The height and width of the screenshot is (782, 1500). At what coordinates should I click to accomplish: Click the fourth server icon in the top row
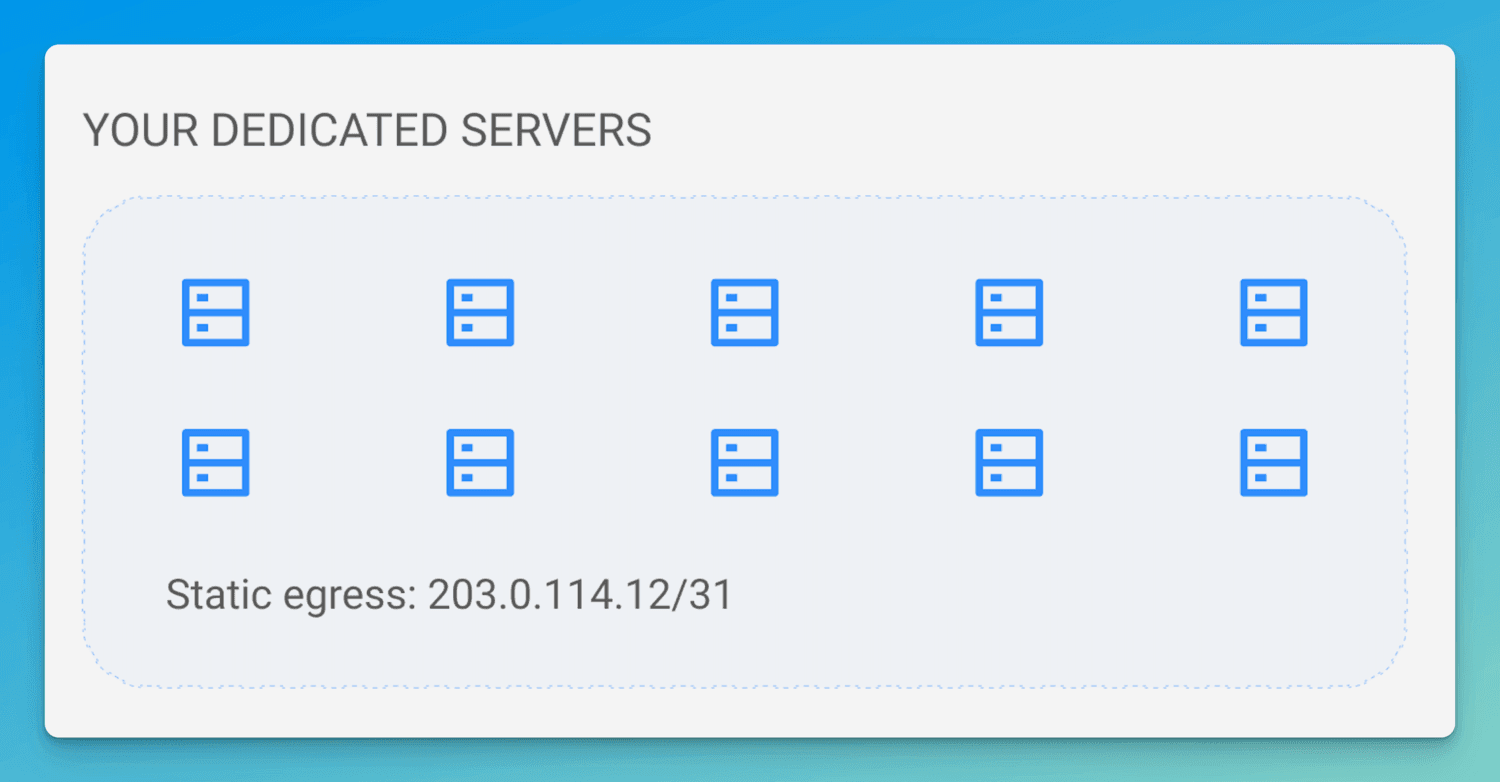point(1008,312)
